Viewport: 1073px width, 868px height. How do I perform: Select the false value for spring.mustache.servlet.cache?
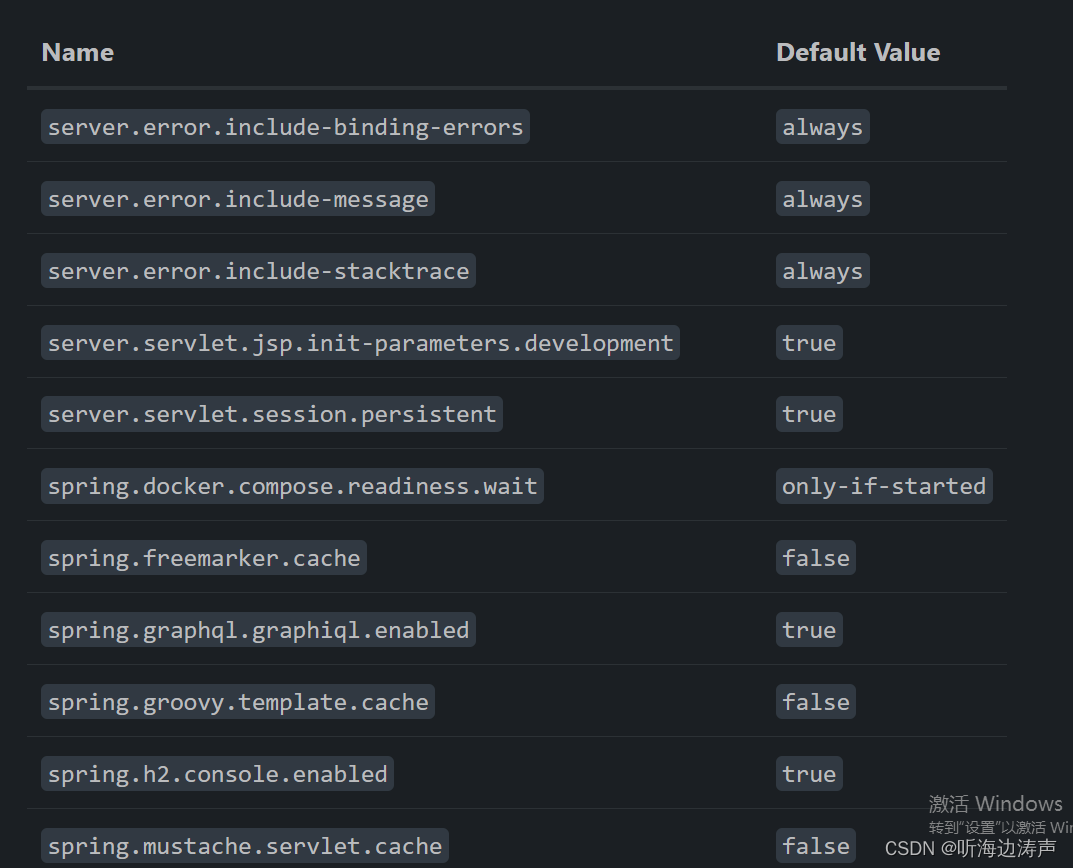point(815,845)
